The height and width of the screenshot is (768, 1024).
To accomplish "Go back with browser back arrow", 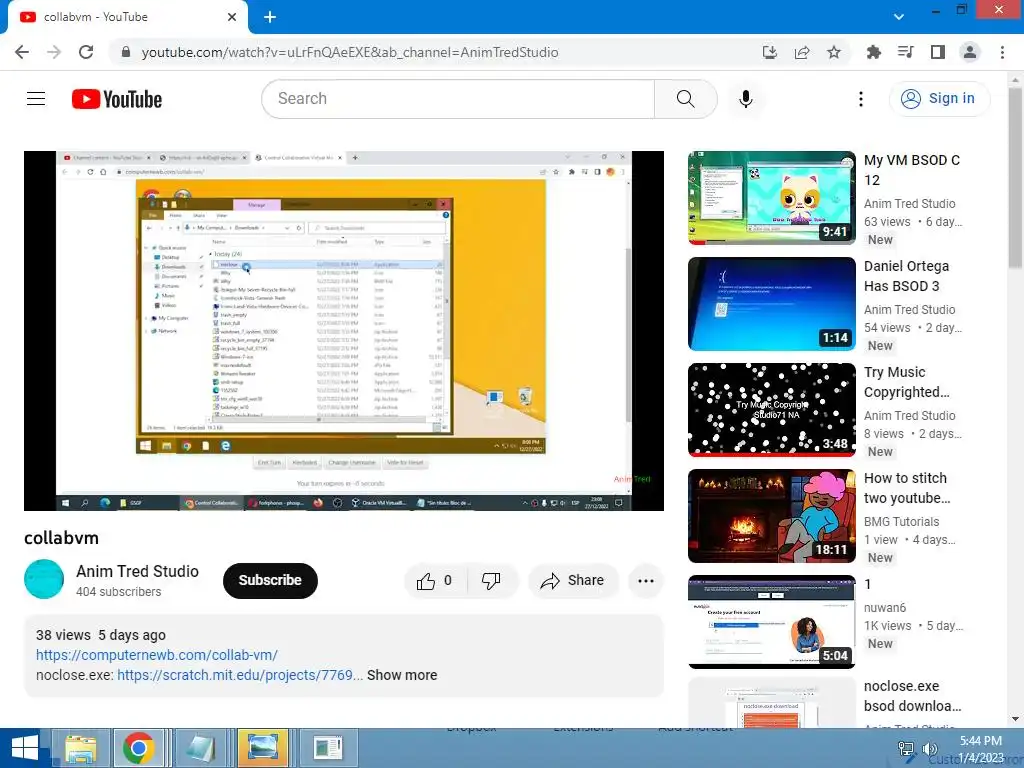I will click(x=22, y=52).
